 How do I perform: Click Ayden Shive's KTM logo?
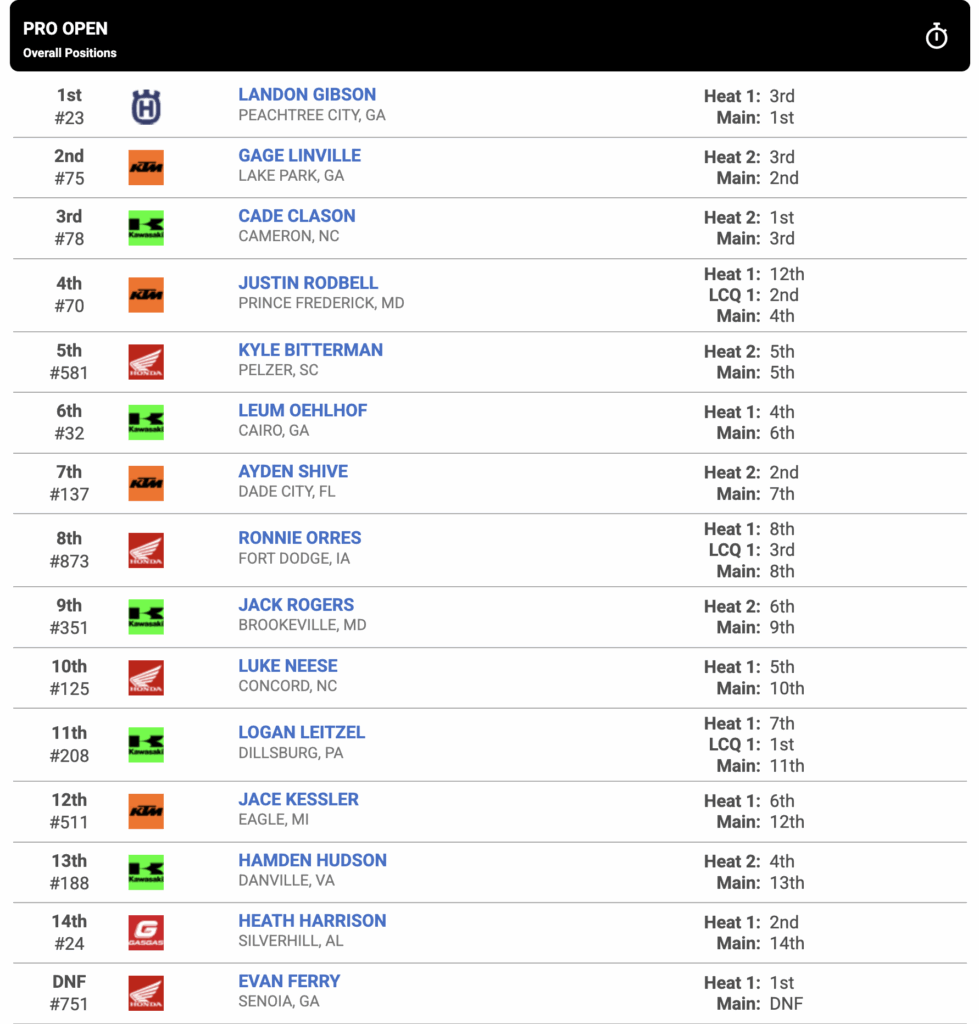(x=146, y=483)
